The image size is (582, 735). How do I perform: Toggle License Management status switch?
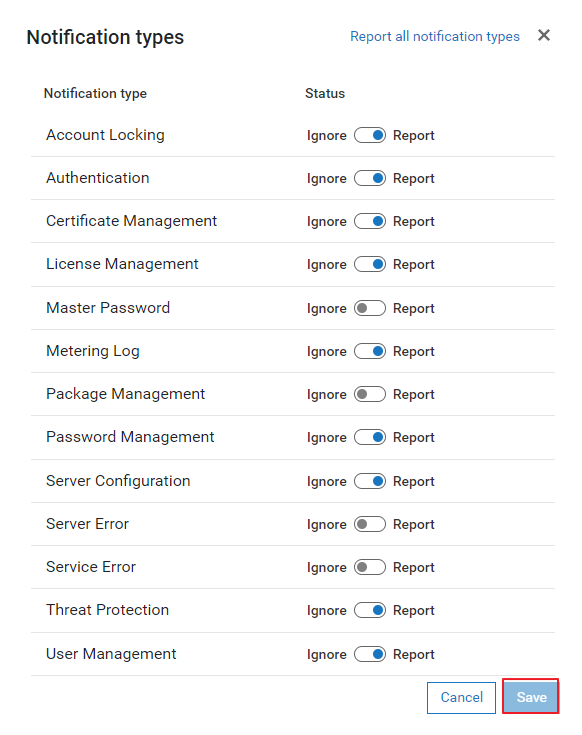(370, 264)
